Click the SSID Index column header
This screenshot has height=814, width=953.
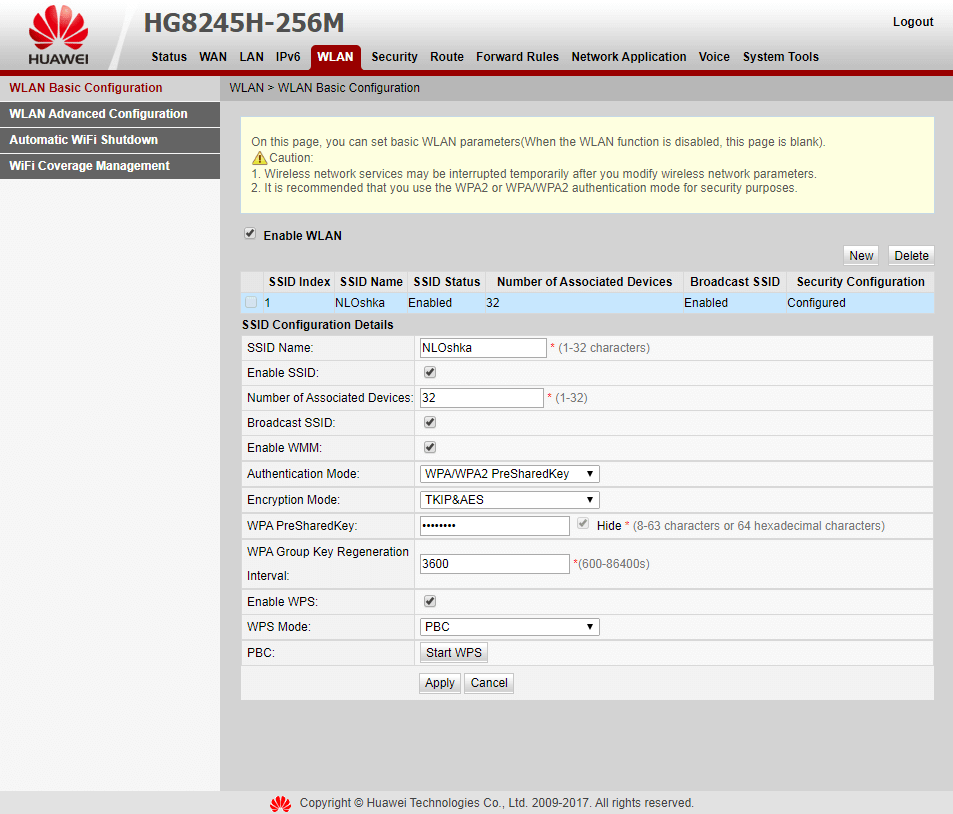click(299, 282)
